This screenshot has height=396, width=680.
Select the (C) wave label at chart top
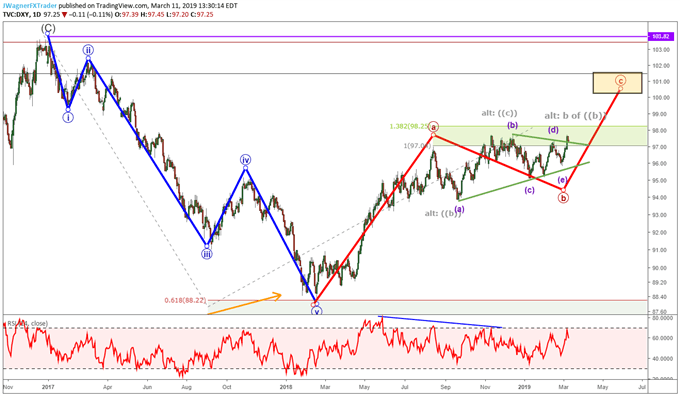[x=48, y=29]
